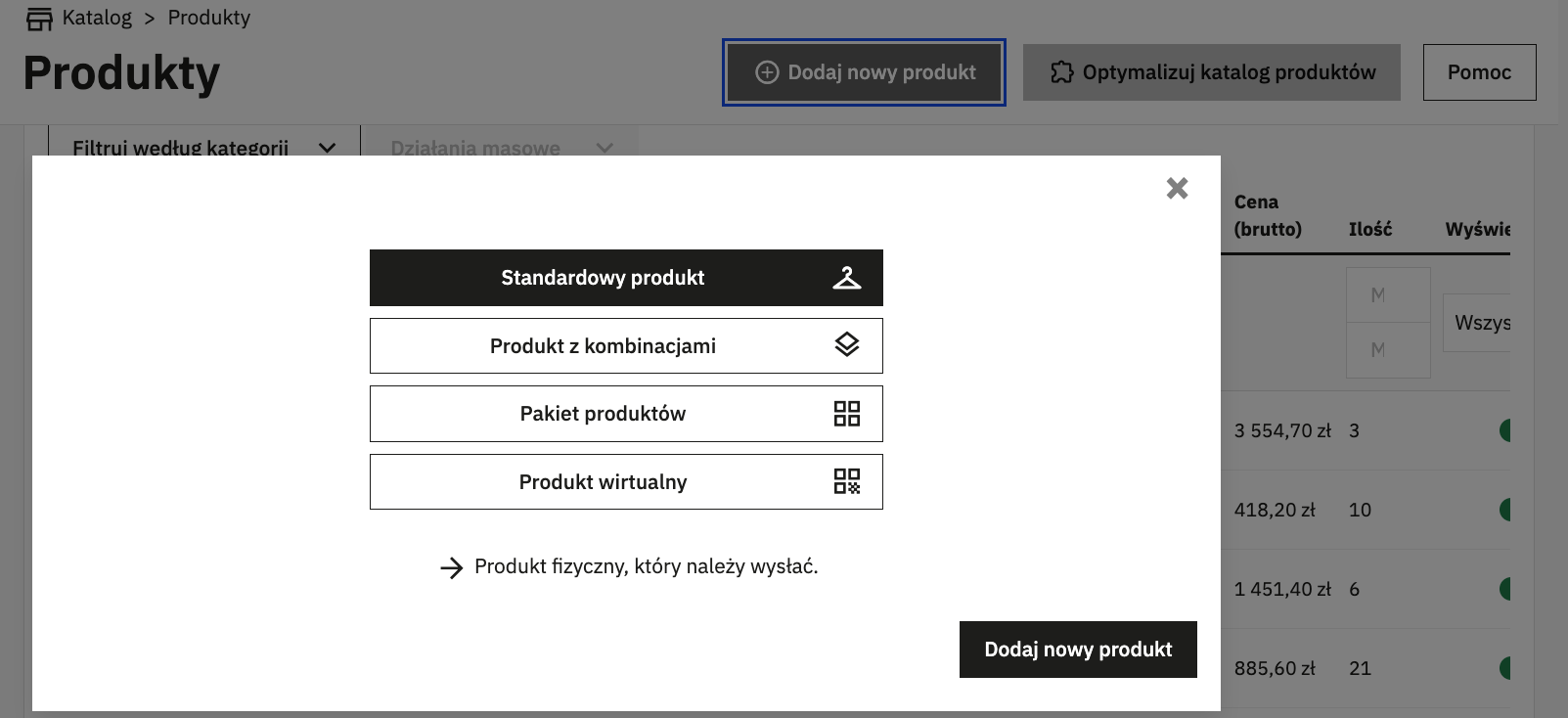Click the arrow icon beside product description
The height and width of the screenshot is (718, 1568).
(x=451, y=567)
